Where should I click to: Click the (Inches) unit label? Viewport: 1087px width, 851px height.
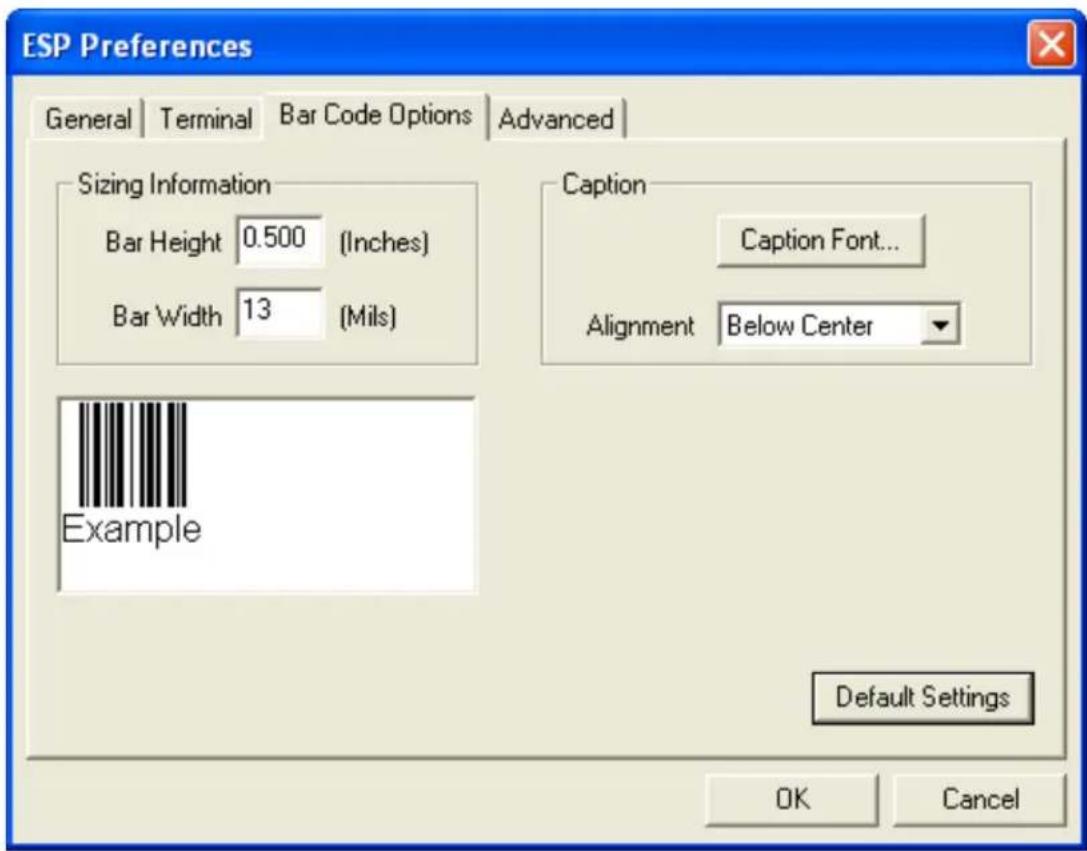(x=383, y=243)
